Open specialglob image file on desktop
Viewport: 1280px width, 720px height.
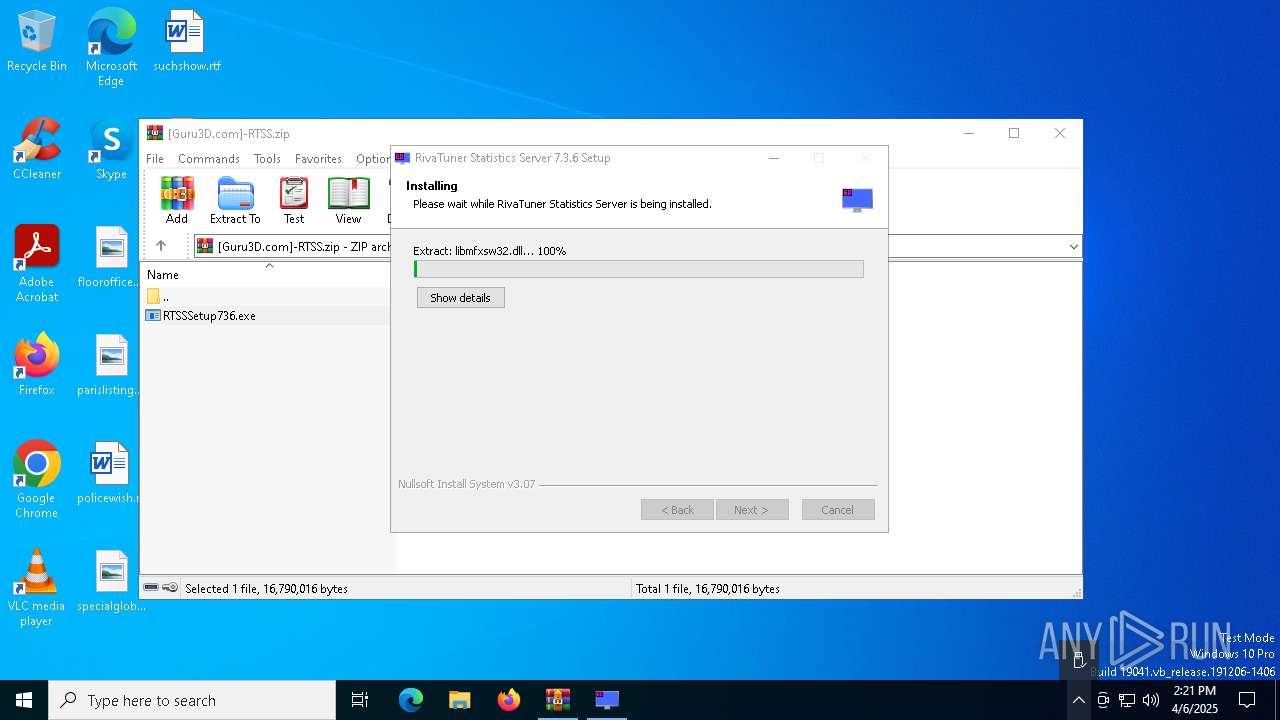(111, 581)
